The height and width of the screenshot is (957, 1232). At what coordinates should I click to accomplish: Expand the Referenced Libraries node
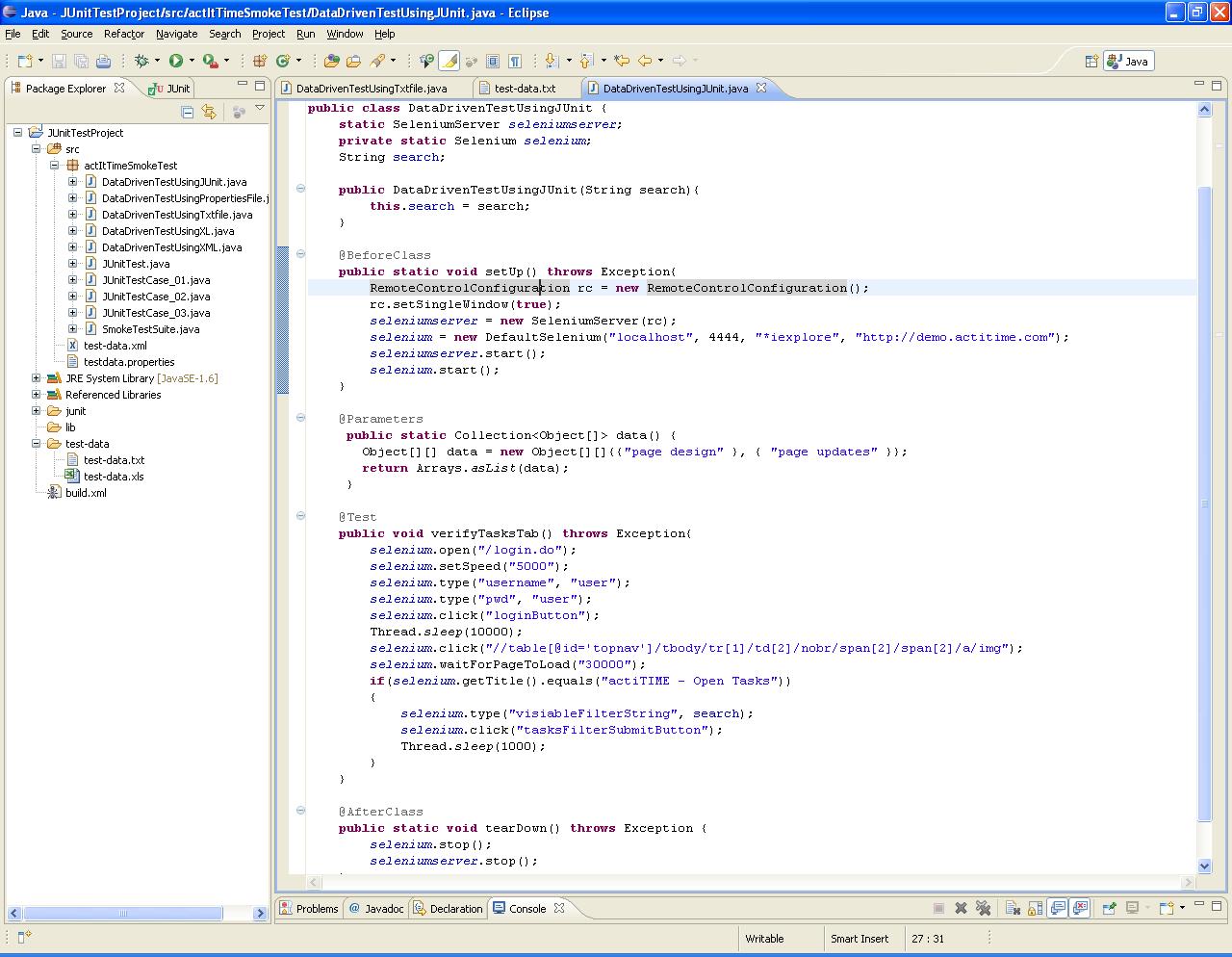[37, 395]
